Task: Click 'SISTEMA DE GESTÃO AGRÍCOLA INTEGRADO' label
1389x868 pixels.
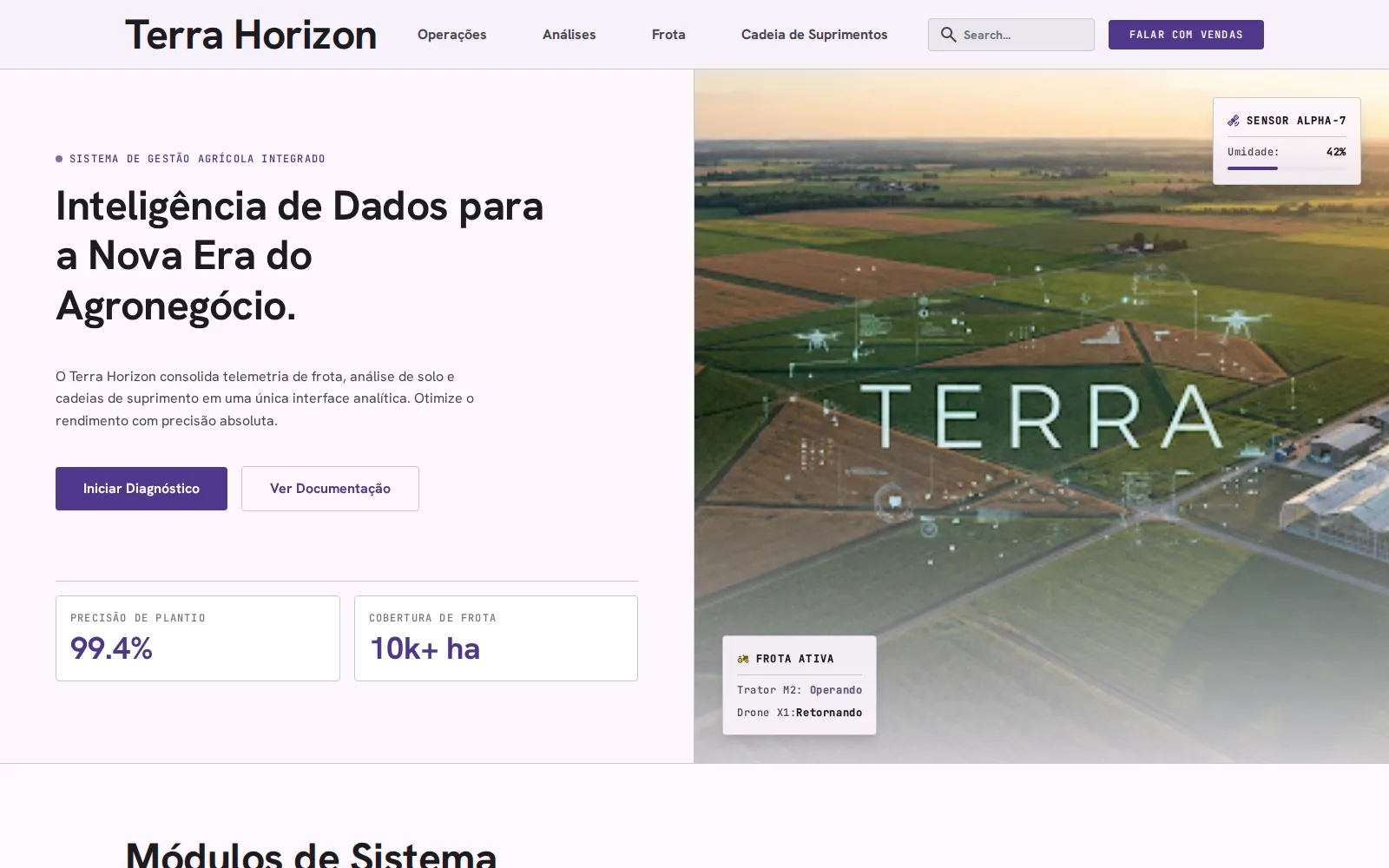Action: coord(197,159)
